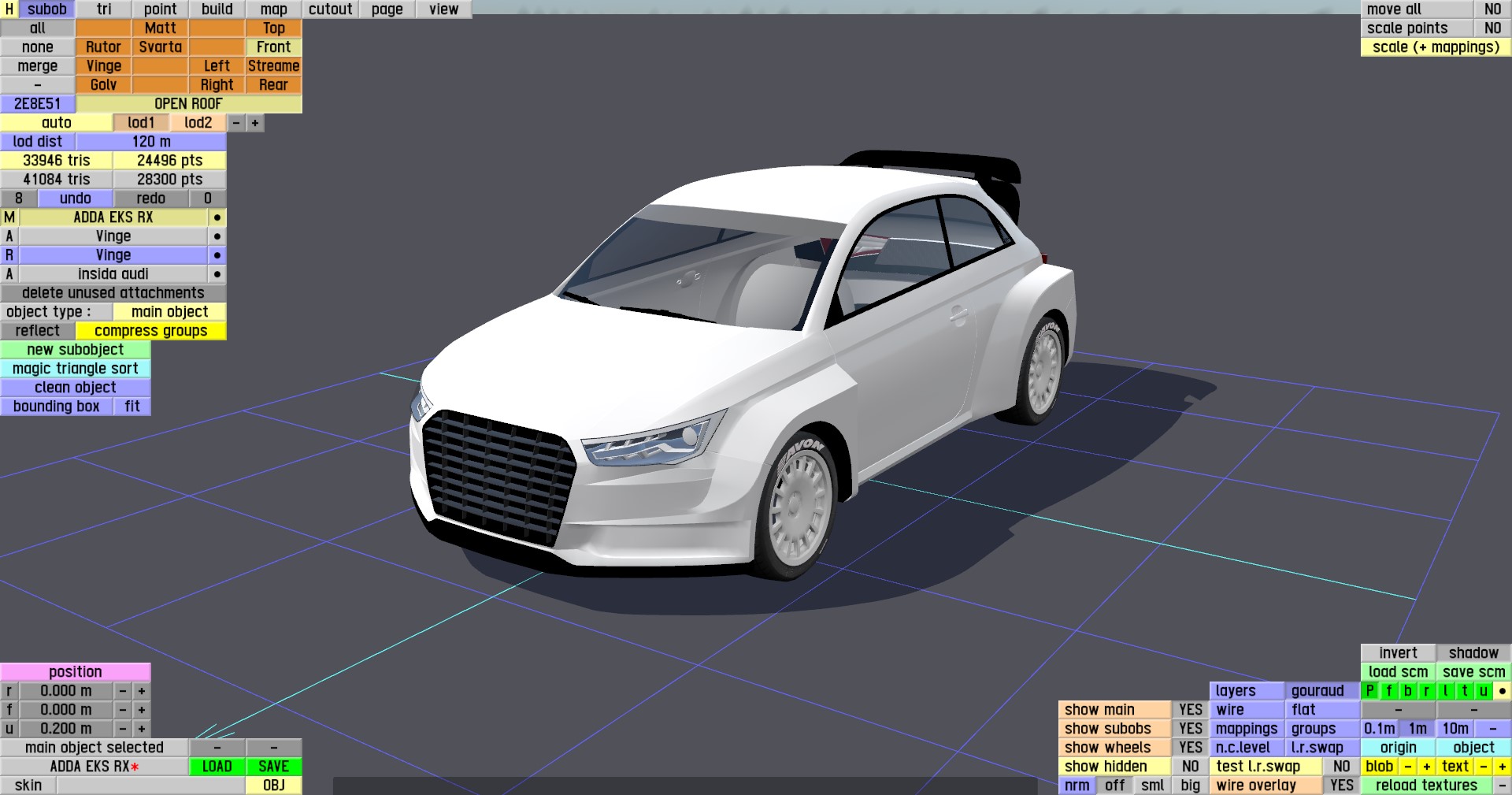Toggle the f layer button
Viewport: 1512px width, 795px height.
(x=1389, y=690)
